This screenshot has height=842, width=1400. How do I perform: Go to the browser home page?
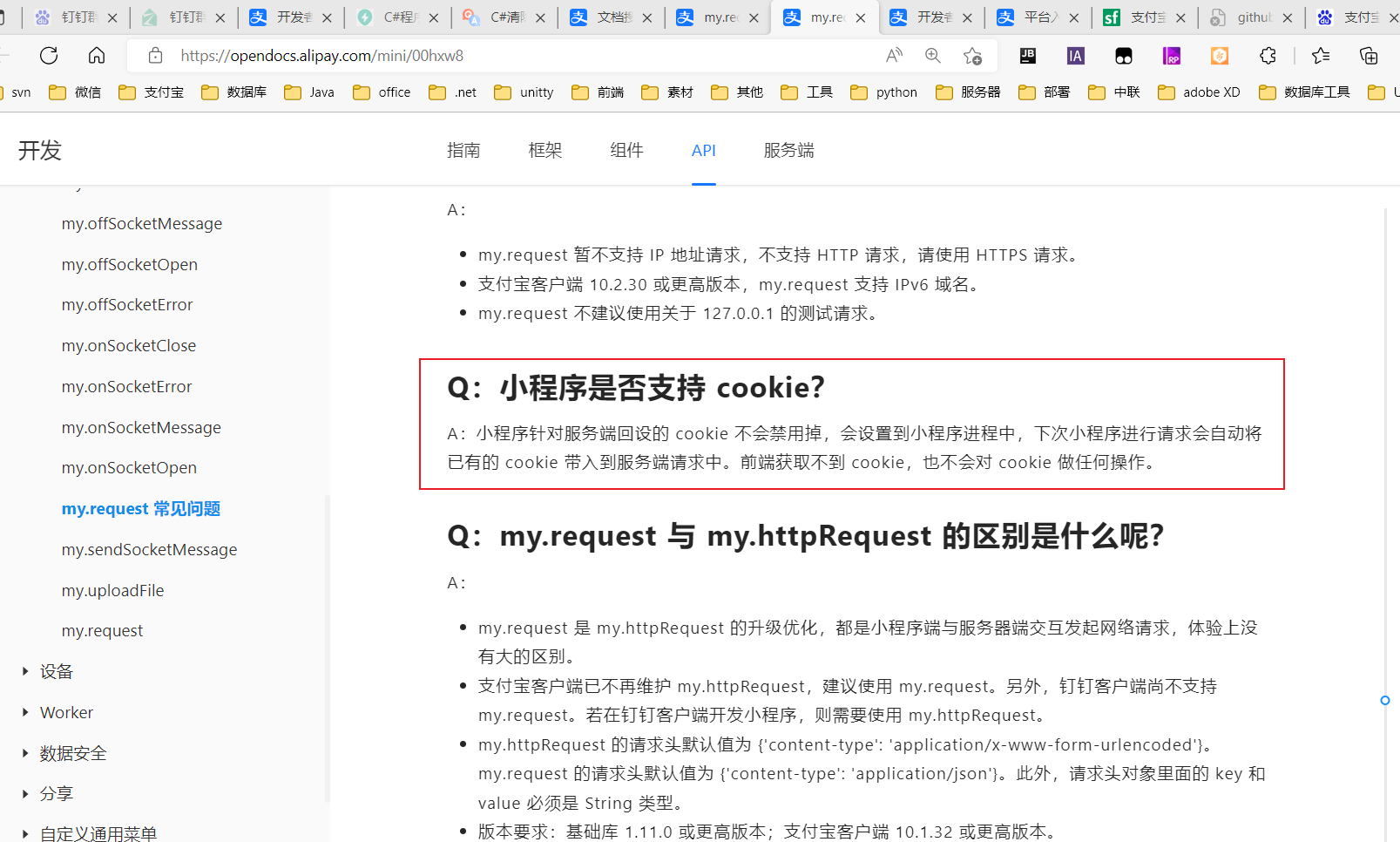97,56
